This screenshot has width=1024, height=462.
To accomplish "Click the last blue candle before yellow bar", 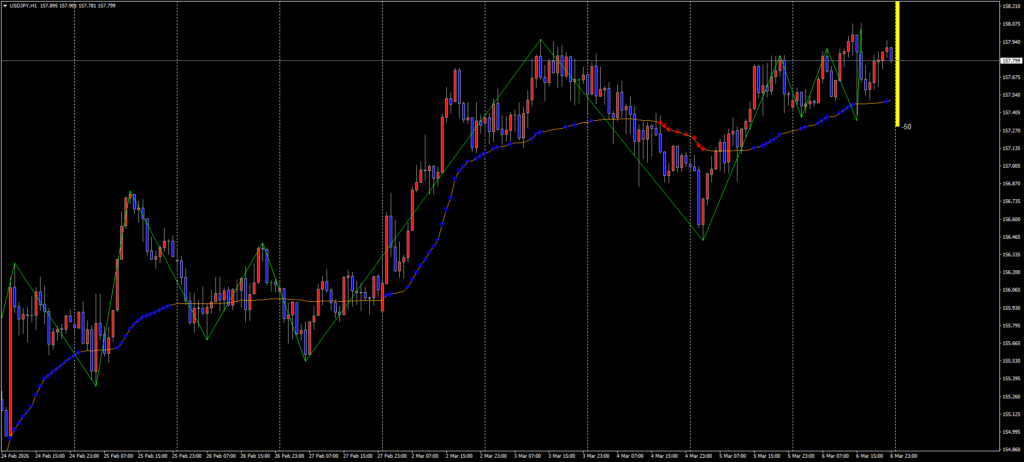I will [x=891, y=52].
